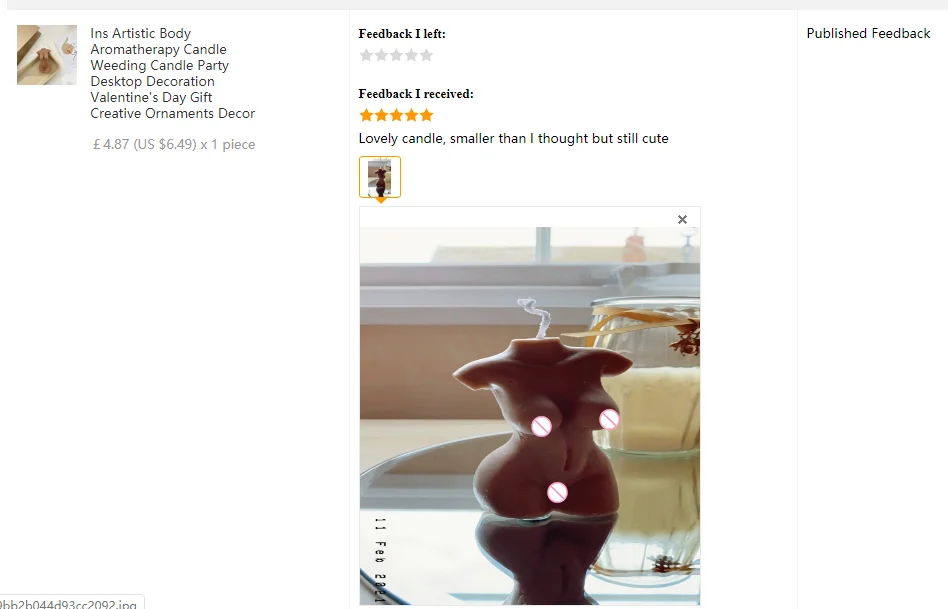Click the Published Feedback status text
Screen dimensions: 948x609
tap(868, 33)
